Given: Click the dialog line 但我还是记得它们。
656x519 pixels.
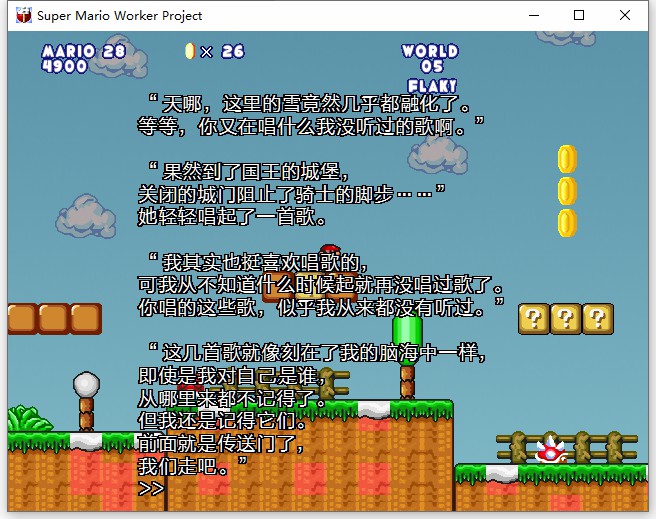Looking at the screenshot, I should [222, 421].
